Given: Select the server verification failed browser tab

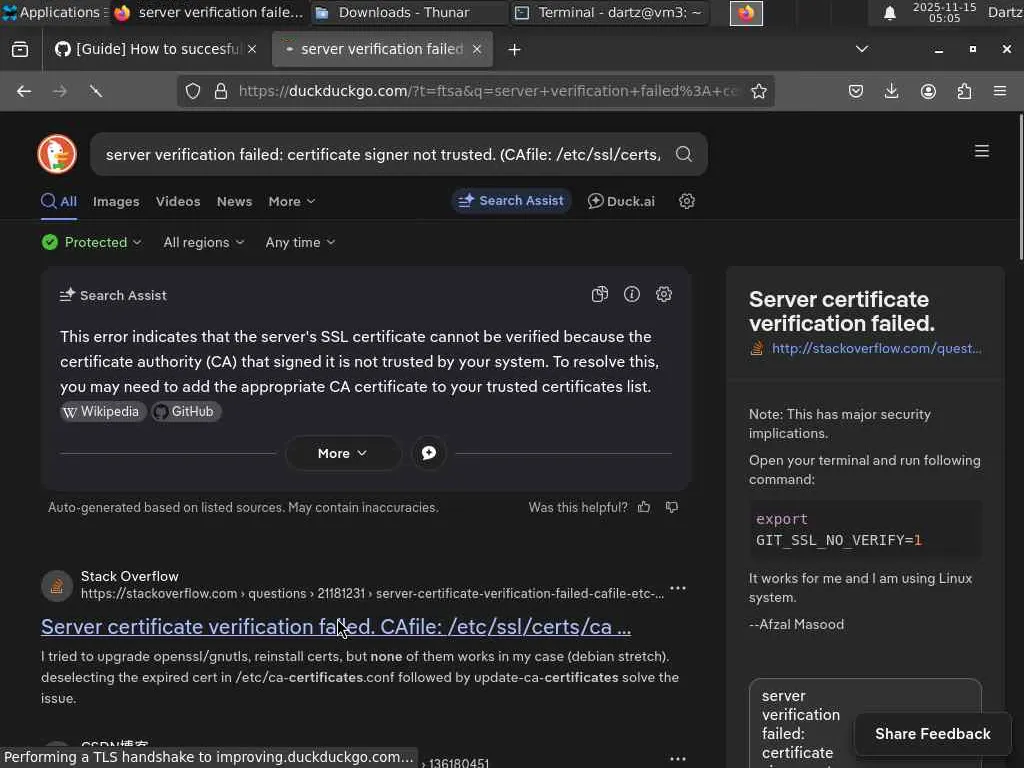Looking at the screenshot, I should coord(382,50).
